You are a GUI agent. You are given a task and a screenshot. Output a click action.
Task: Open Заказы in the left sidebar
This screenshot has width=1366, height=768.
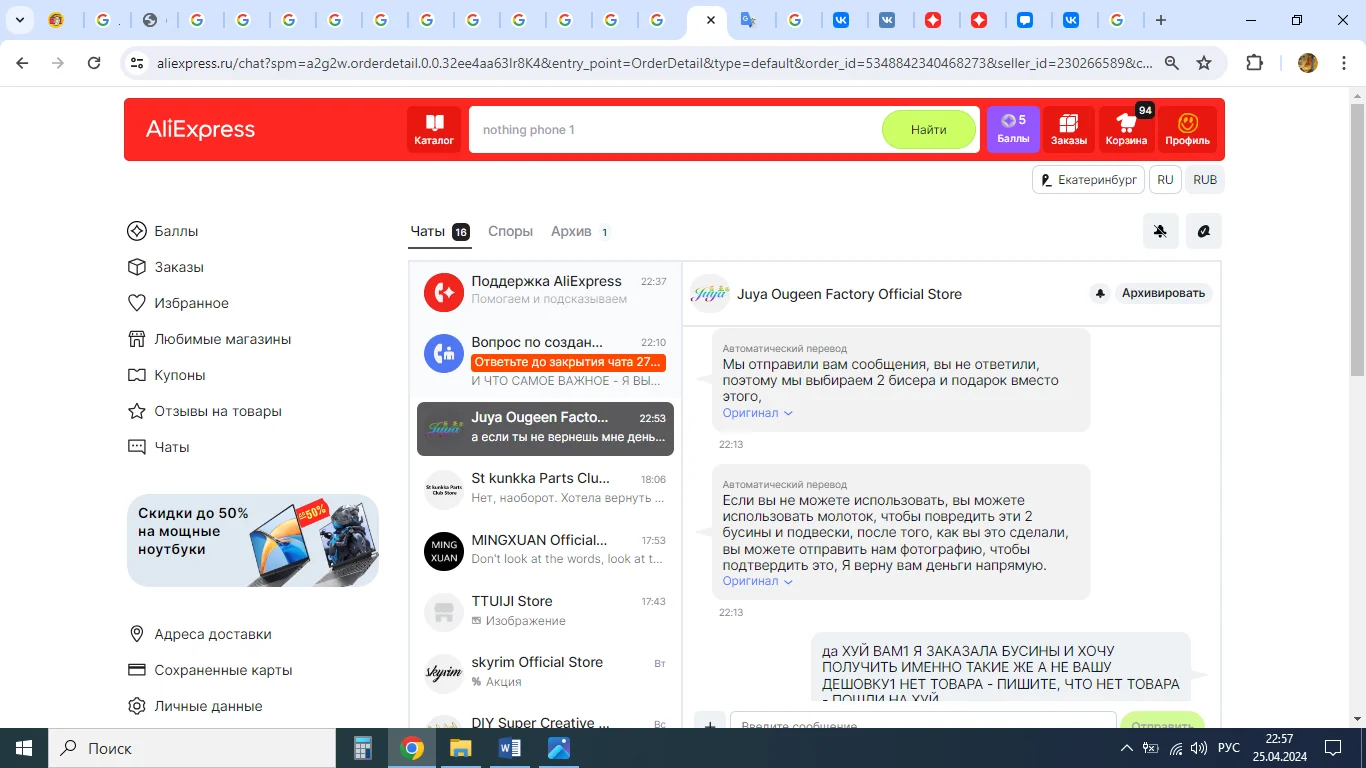[166, 267]
